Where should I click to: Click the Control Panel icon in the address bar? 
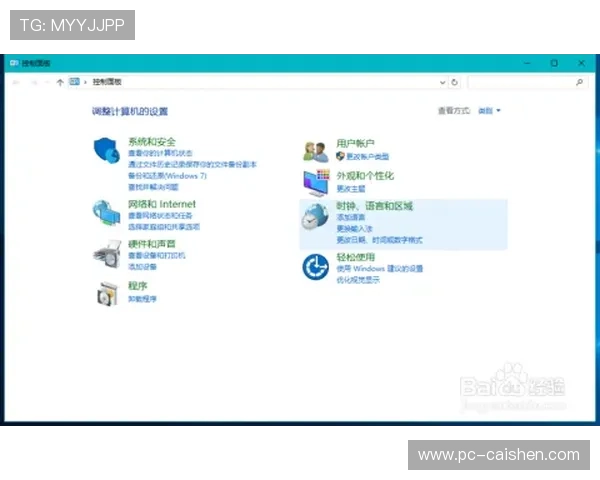point(74,82)
